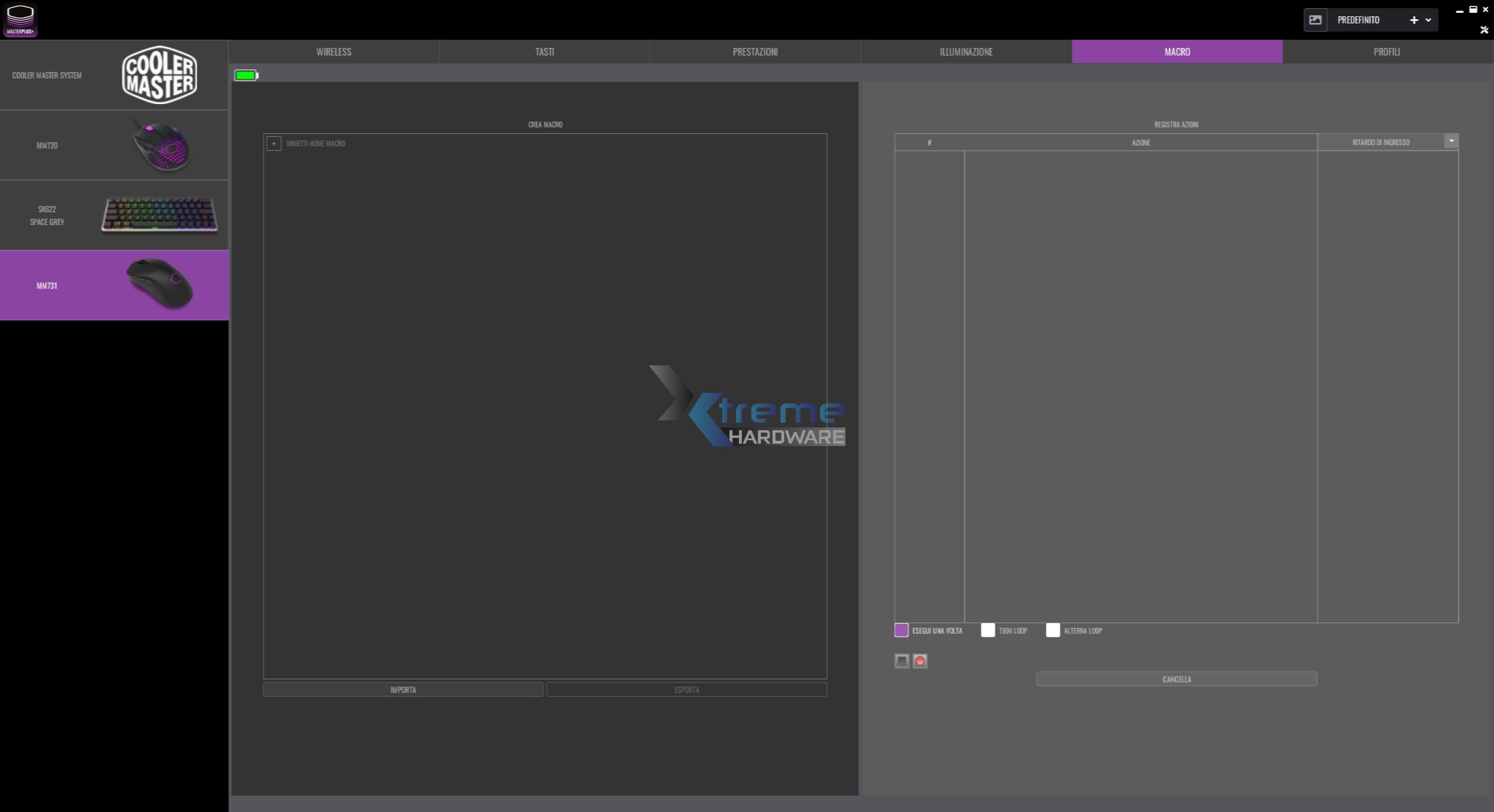The height and width of the screenshot is (812, 1494).
Task: Enable the Esegui Una Volta option
Action: (901, 630)
